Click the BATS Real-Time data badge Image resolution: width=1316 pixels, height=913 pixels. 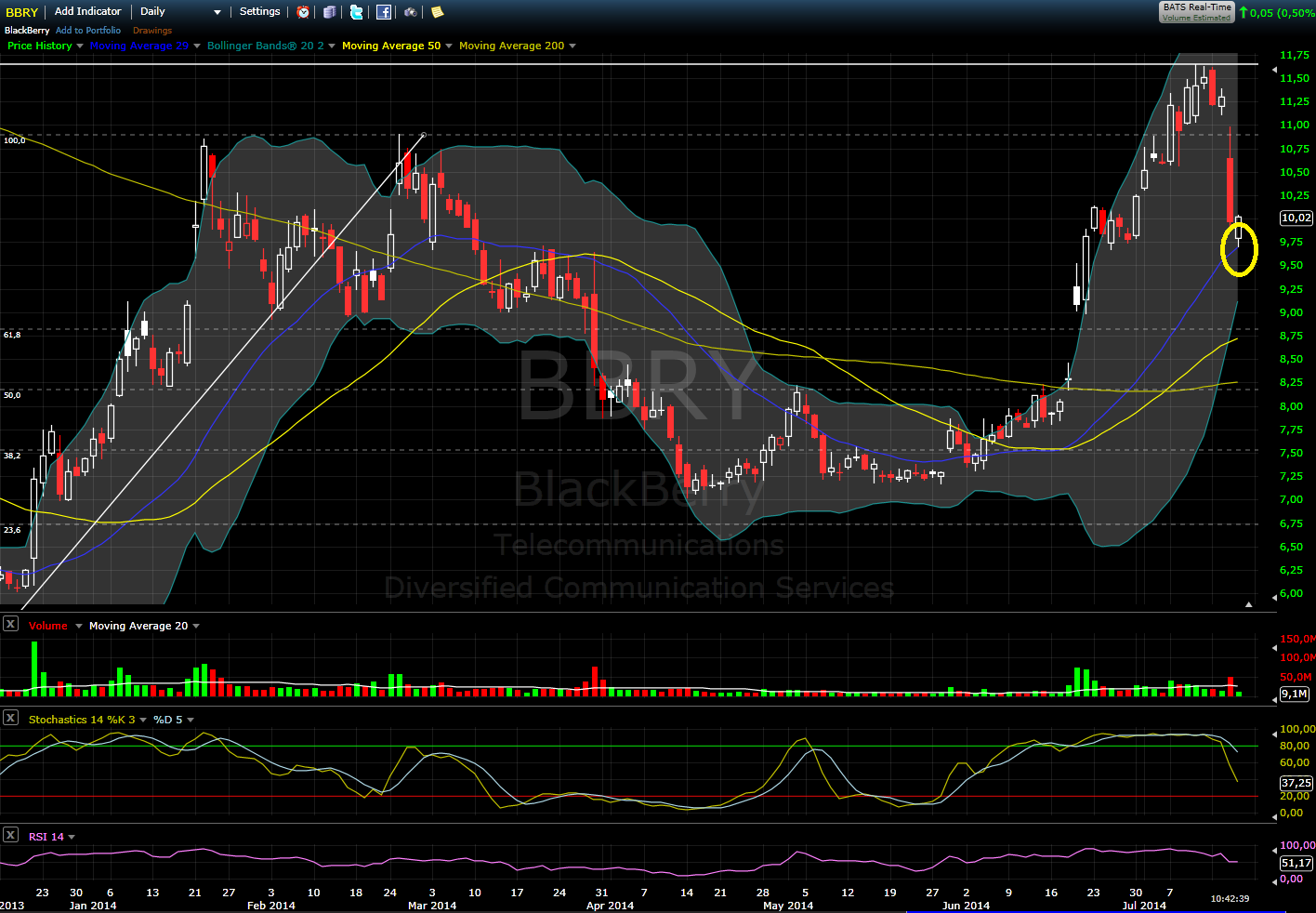[1197, 7]
